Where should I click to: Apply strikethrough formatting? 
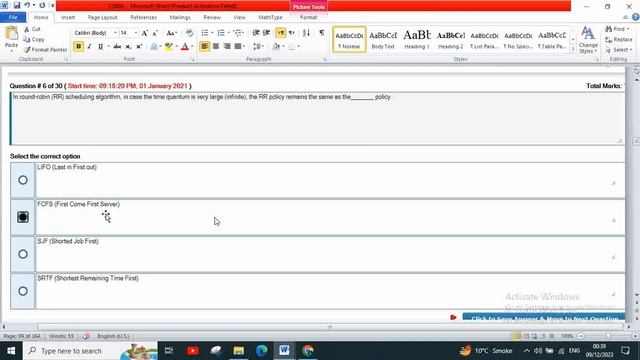point(117,47)
